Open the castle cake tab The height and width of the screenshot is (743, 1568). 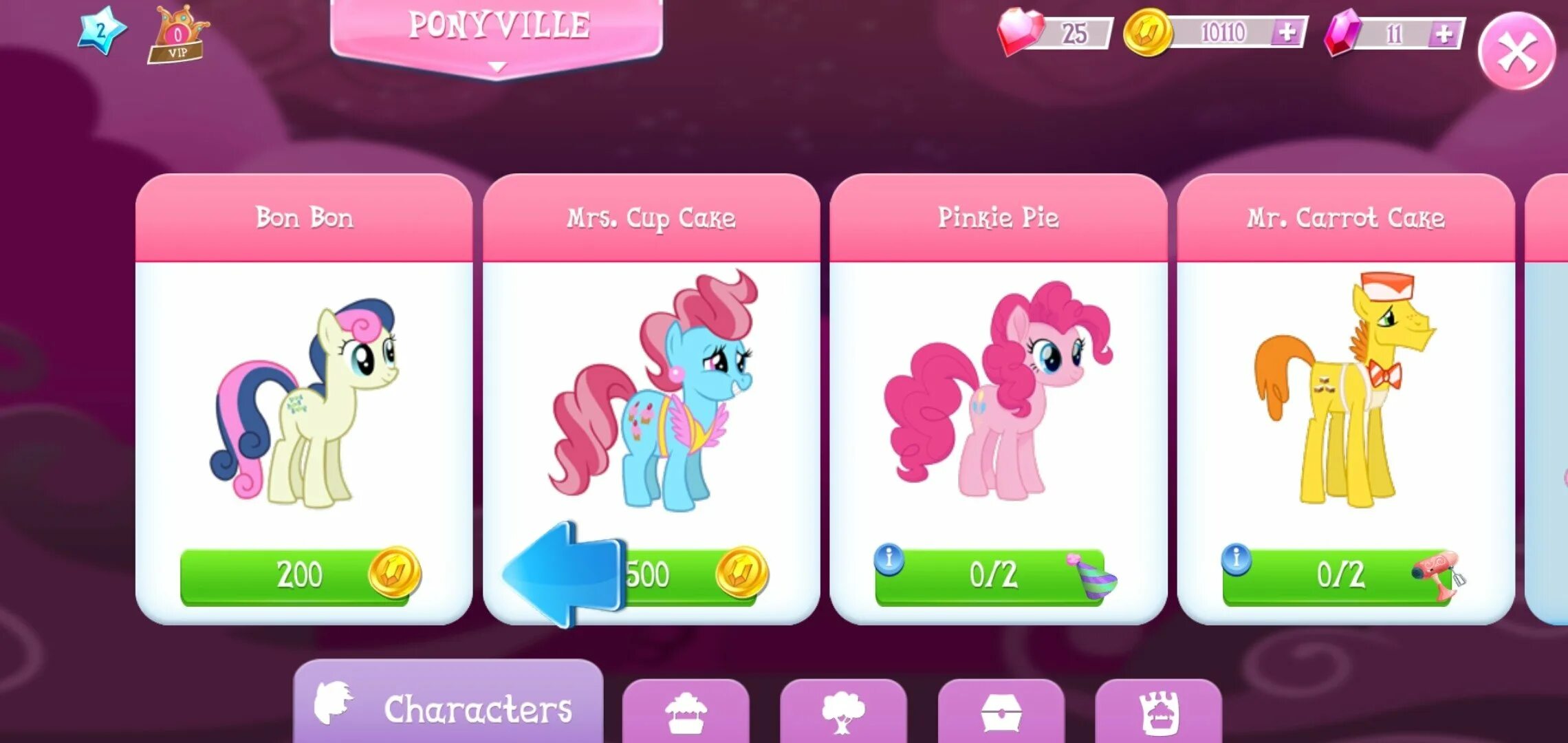click(x=1158, y=712)
